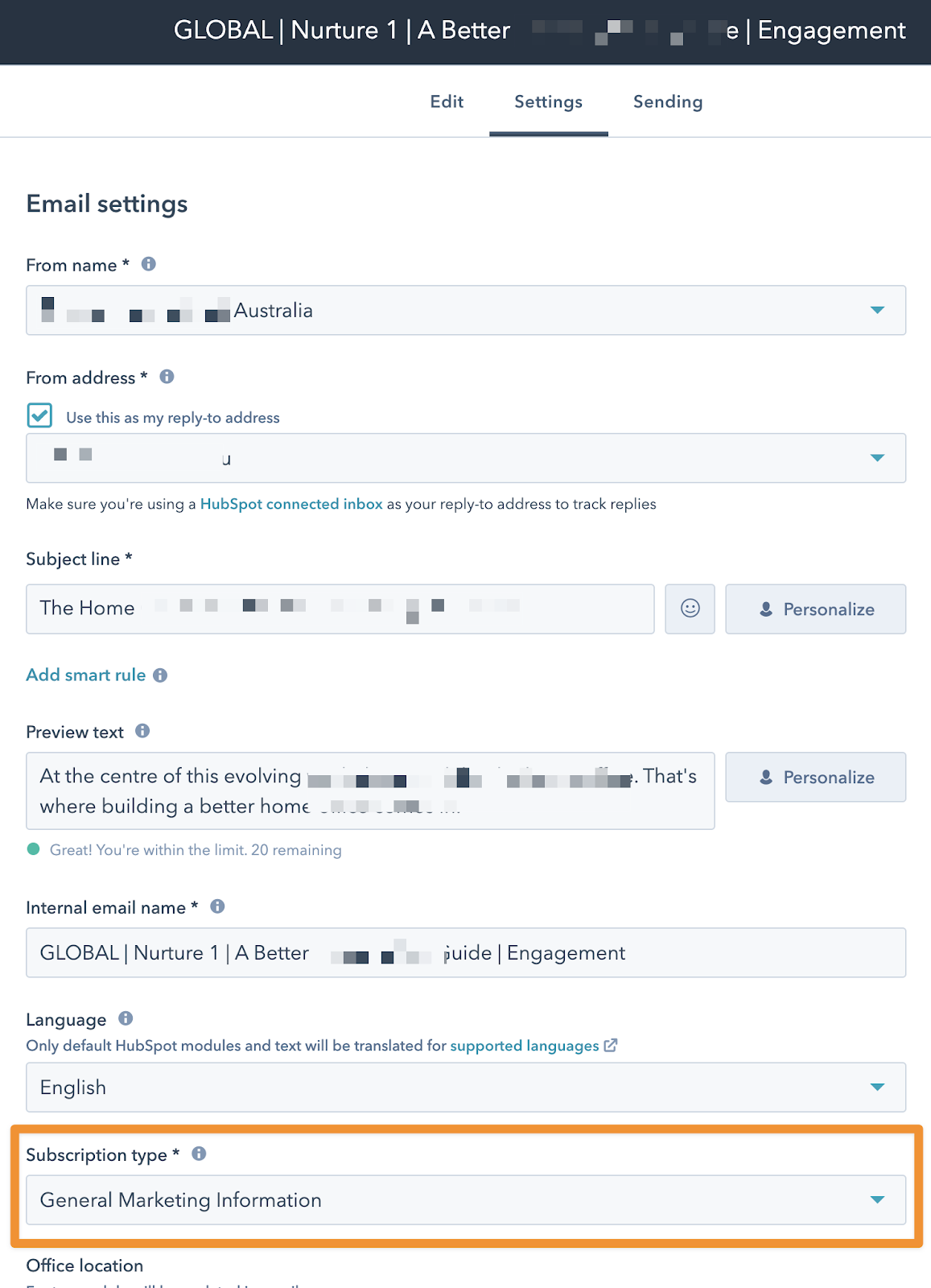Open the HubSpot connected inbox link
The width and height of the screenshot is (931, 1288).
click(291, 504)
